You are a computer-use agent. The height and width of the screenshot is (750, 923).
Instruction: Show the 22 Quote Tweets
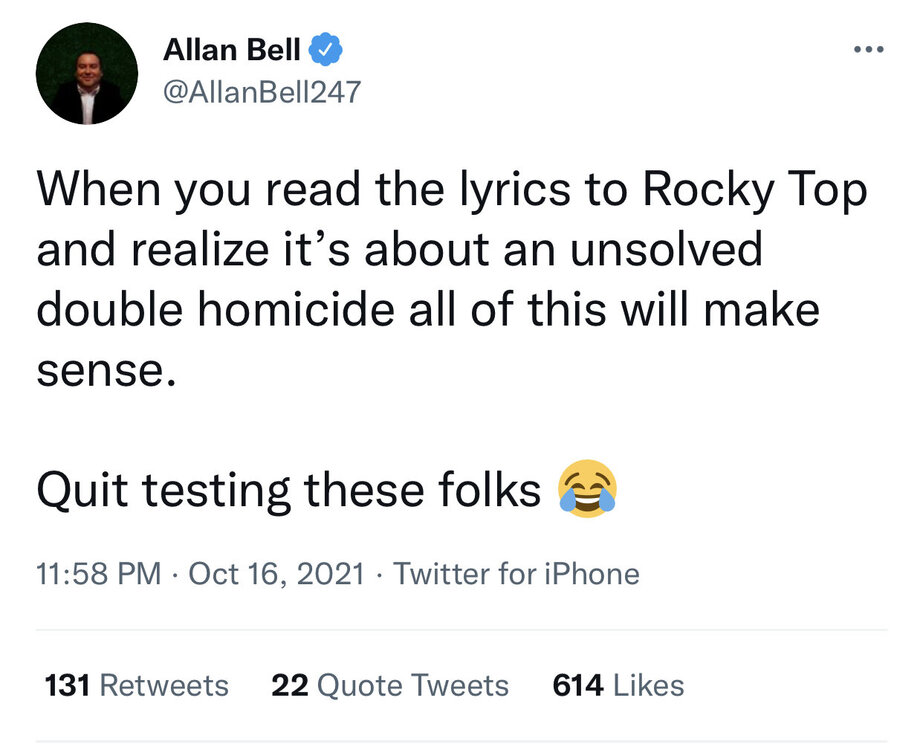point(390,686)
